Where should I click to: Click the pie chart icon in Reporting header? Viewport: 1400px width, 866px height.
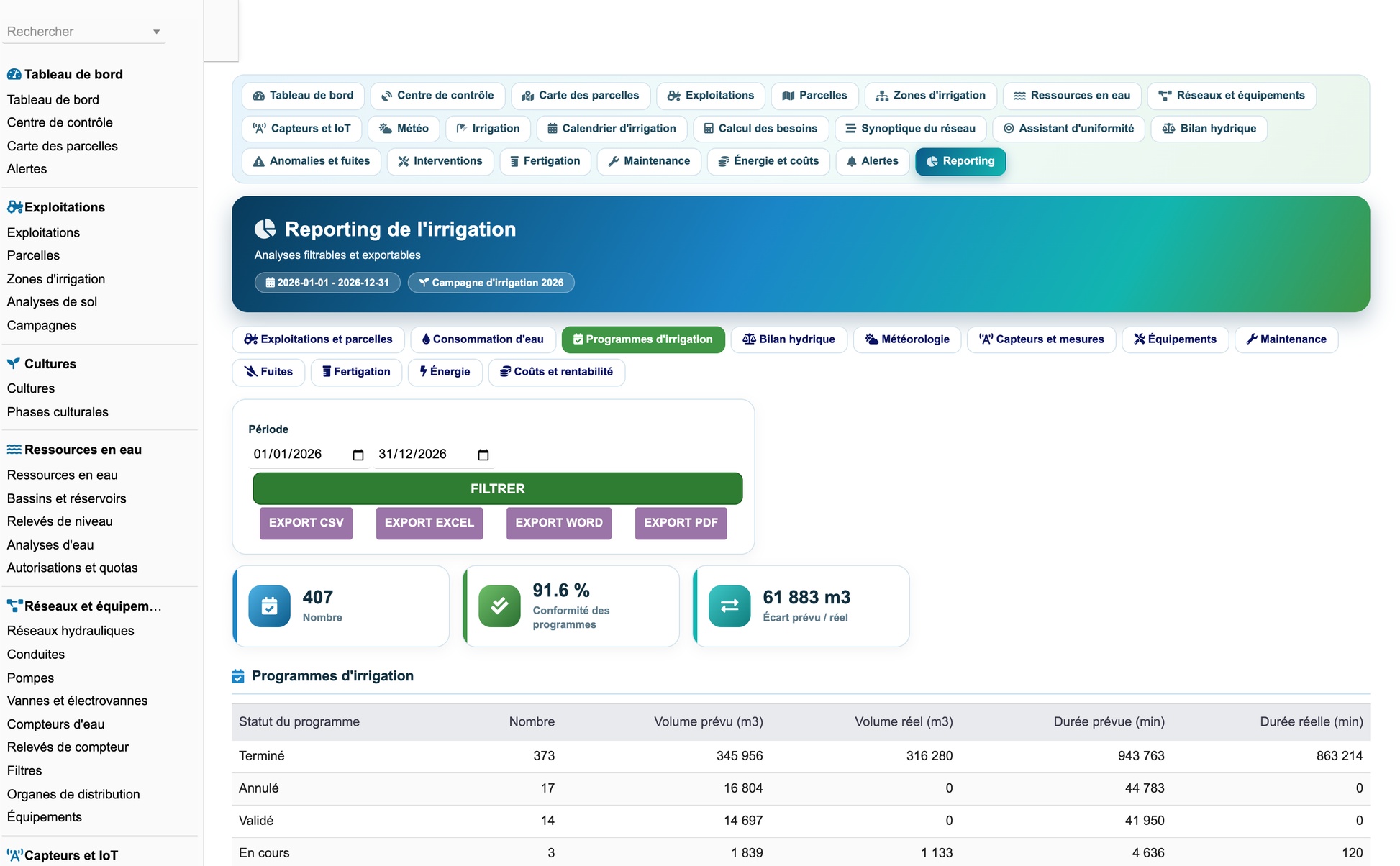[265, 229]
